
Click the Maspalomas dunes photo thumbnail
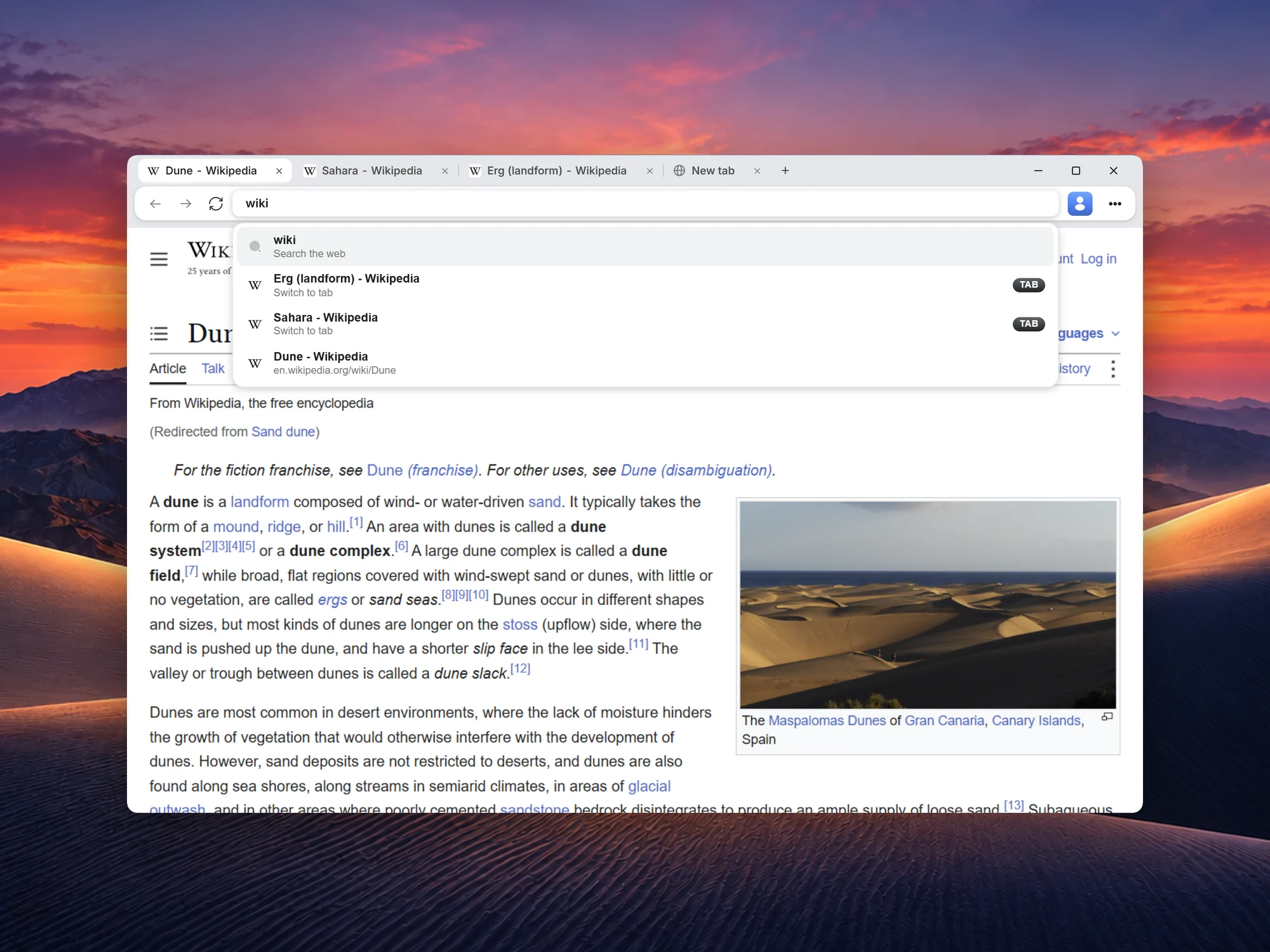pos(928,605)
